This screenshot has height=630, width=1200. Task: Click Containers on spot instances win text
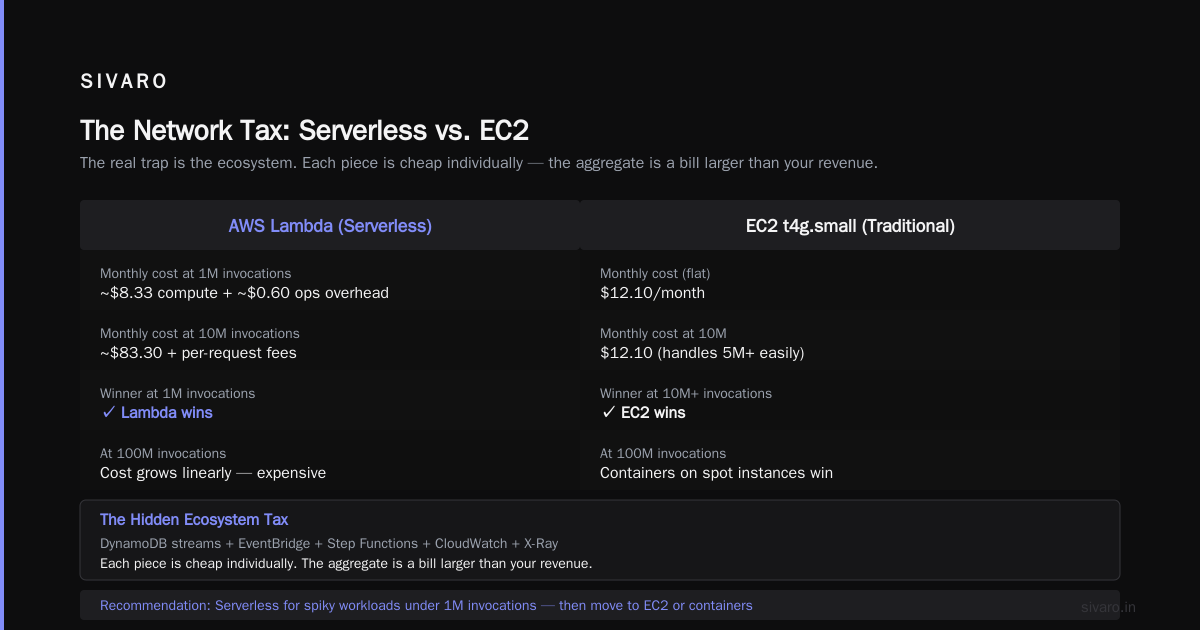[x=716, y=473]
